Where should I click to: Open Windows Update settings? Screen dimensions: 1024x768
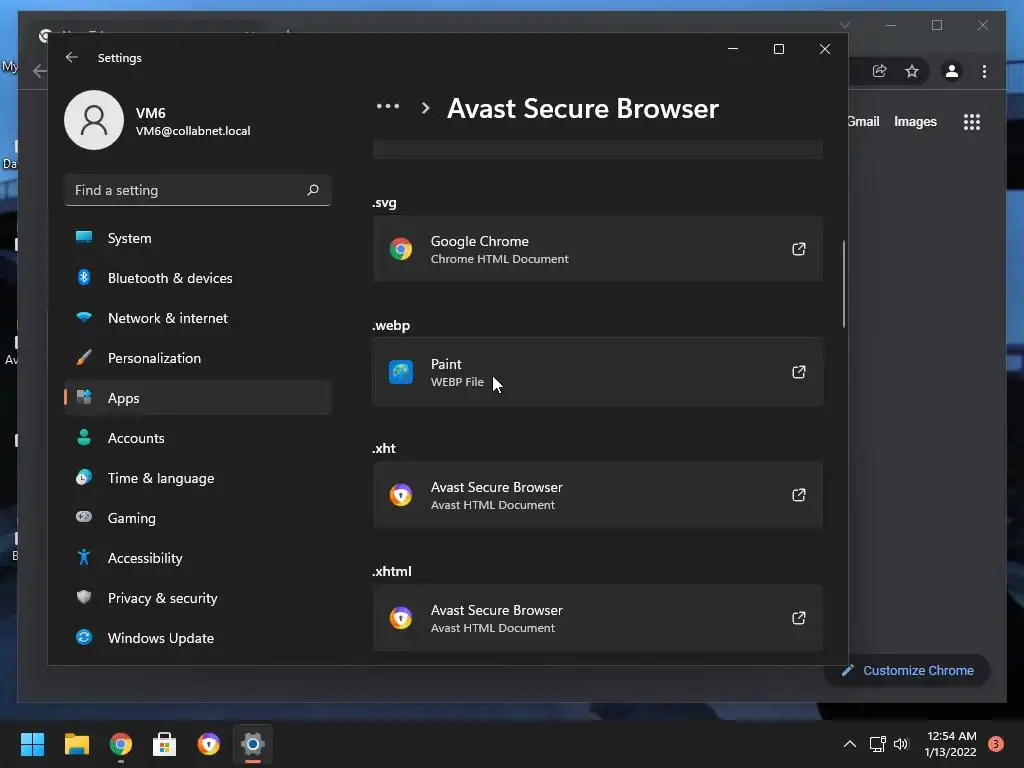click(198, 638)
